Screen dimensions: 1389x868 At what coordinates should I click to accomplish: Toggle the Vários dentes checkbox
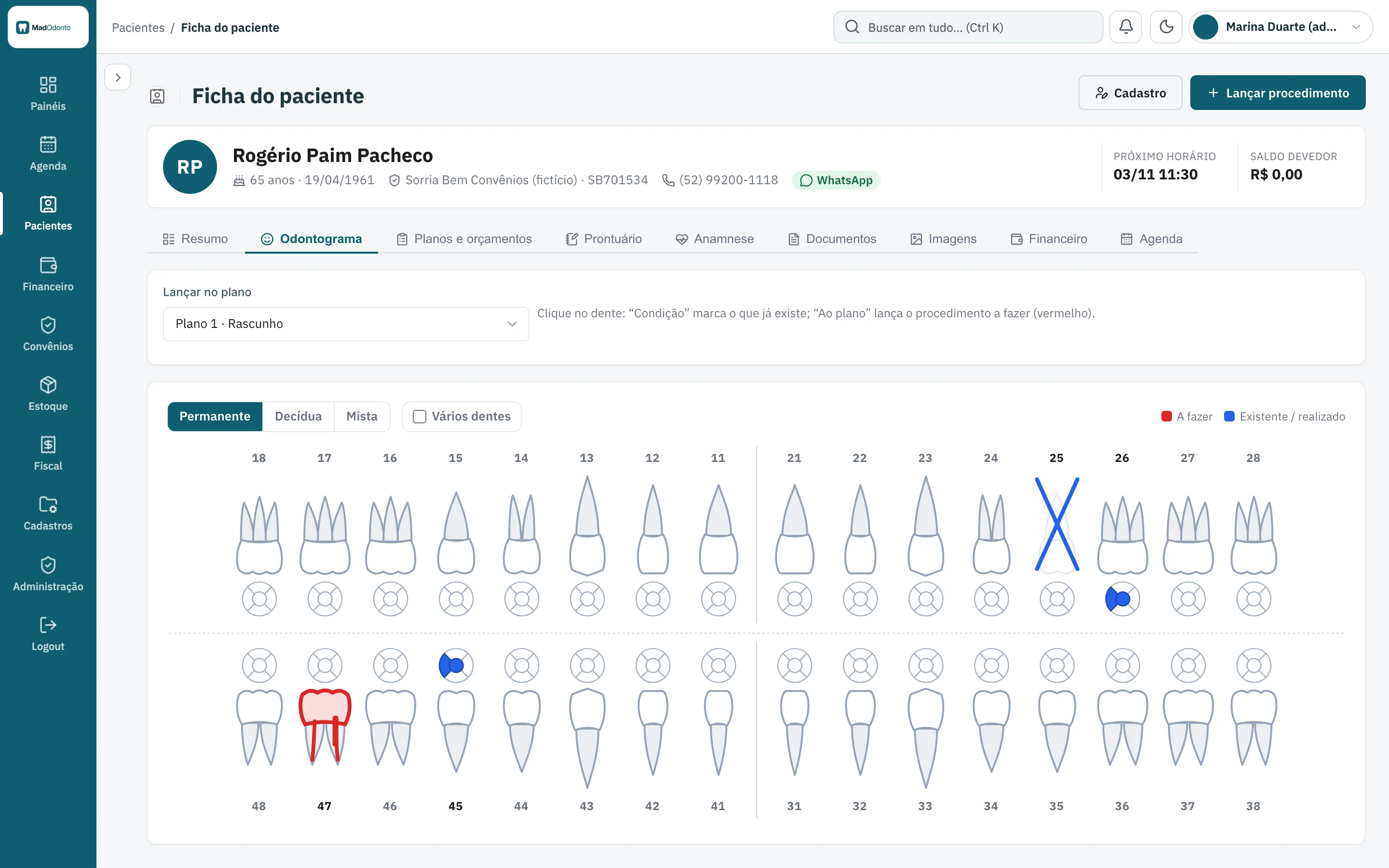[420, 416]
